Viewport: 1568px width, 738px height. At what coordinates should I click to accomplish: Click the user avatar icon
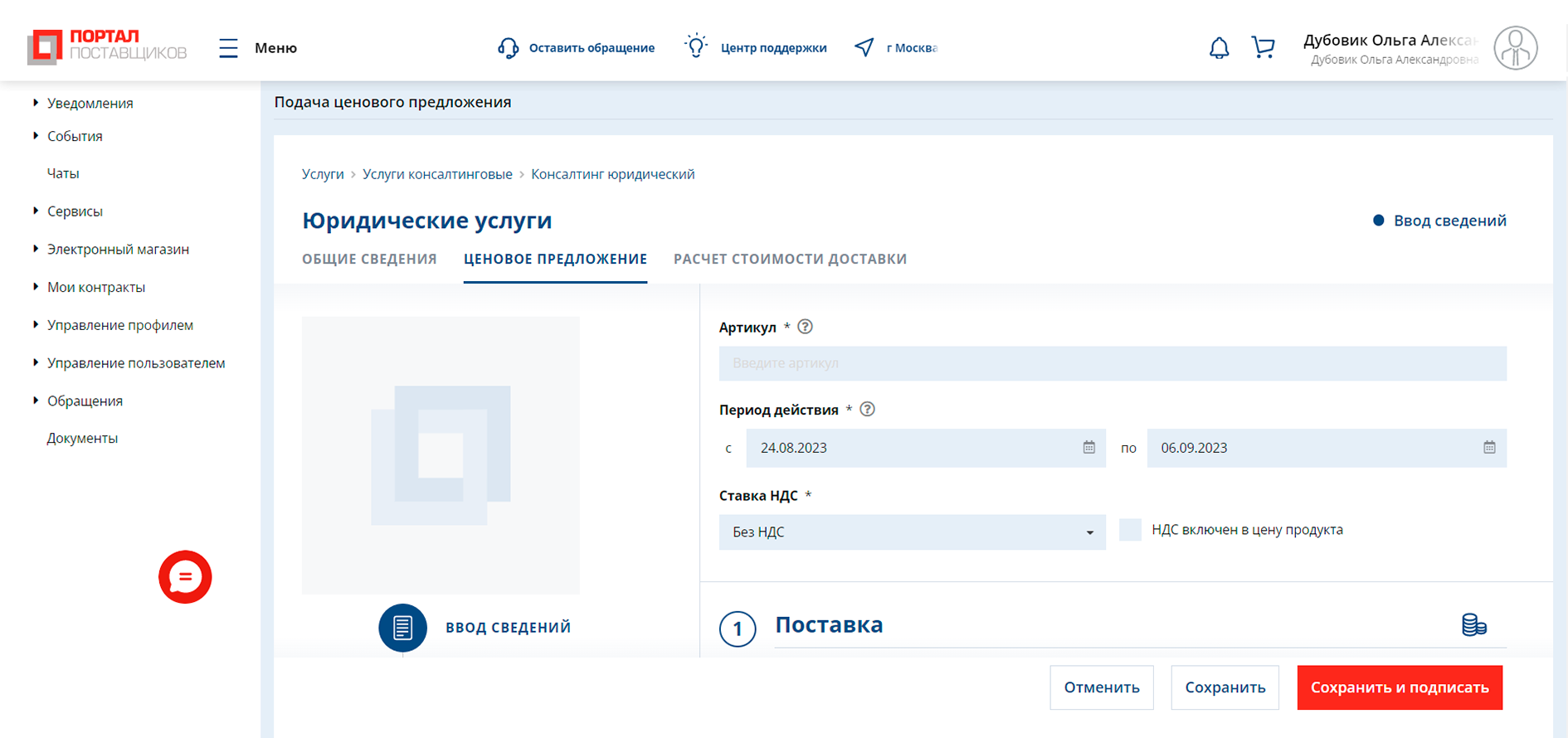coord(1516,48)
